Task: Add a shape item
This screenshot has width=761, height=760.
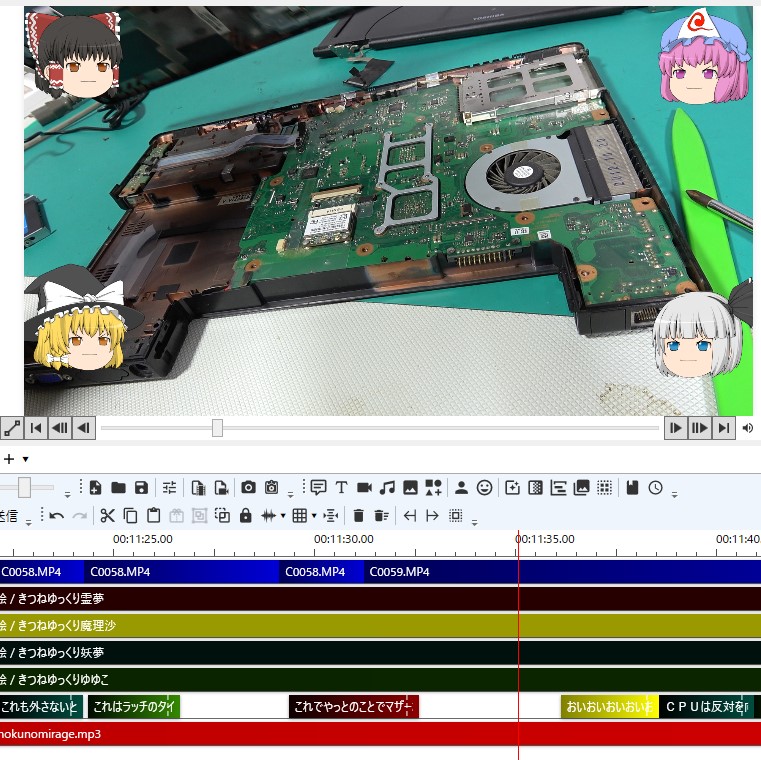Action: pyautogui.click(x=433, y=487)
